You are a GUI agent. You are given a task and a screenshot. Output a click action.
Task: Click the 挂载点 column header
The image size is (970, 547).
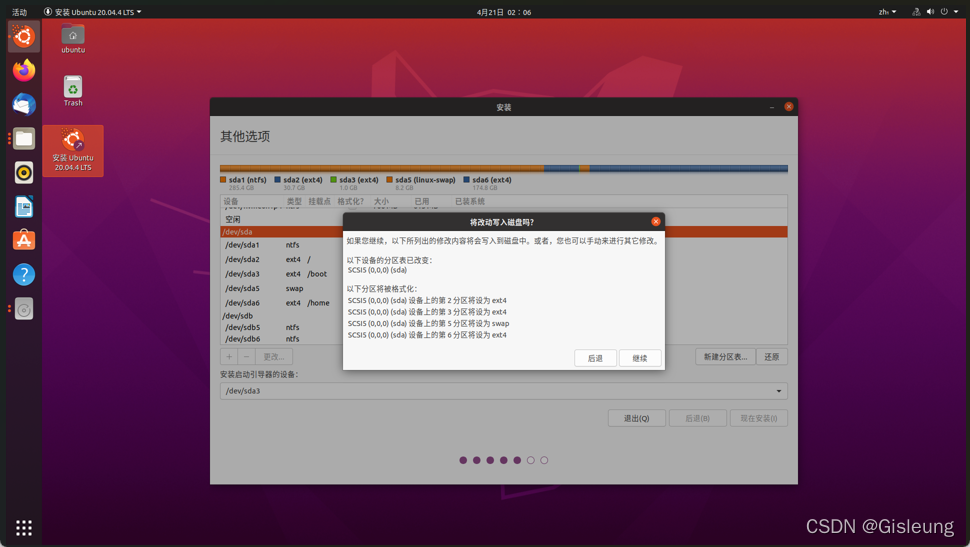pos(319,202)
